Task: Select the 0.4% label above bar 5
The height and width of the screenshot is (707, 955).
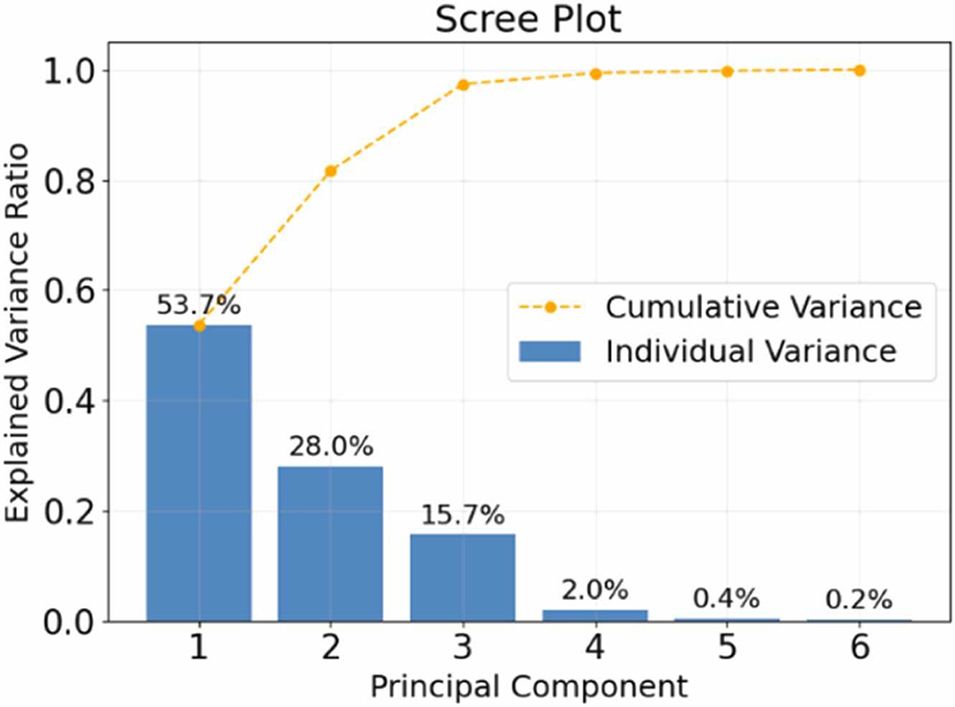Action: click(x=727, y=599)
